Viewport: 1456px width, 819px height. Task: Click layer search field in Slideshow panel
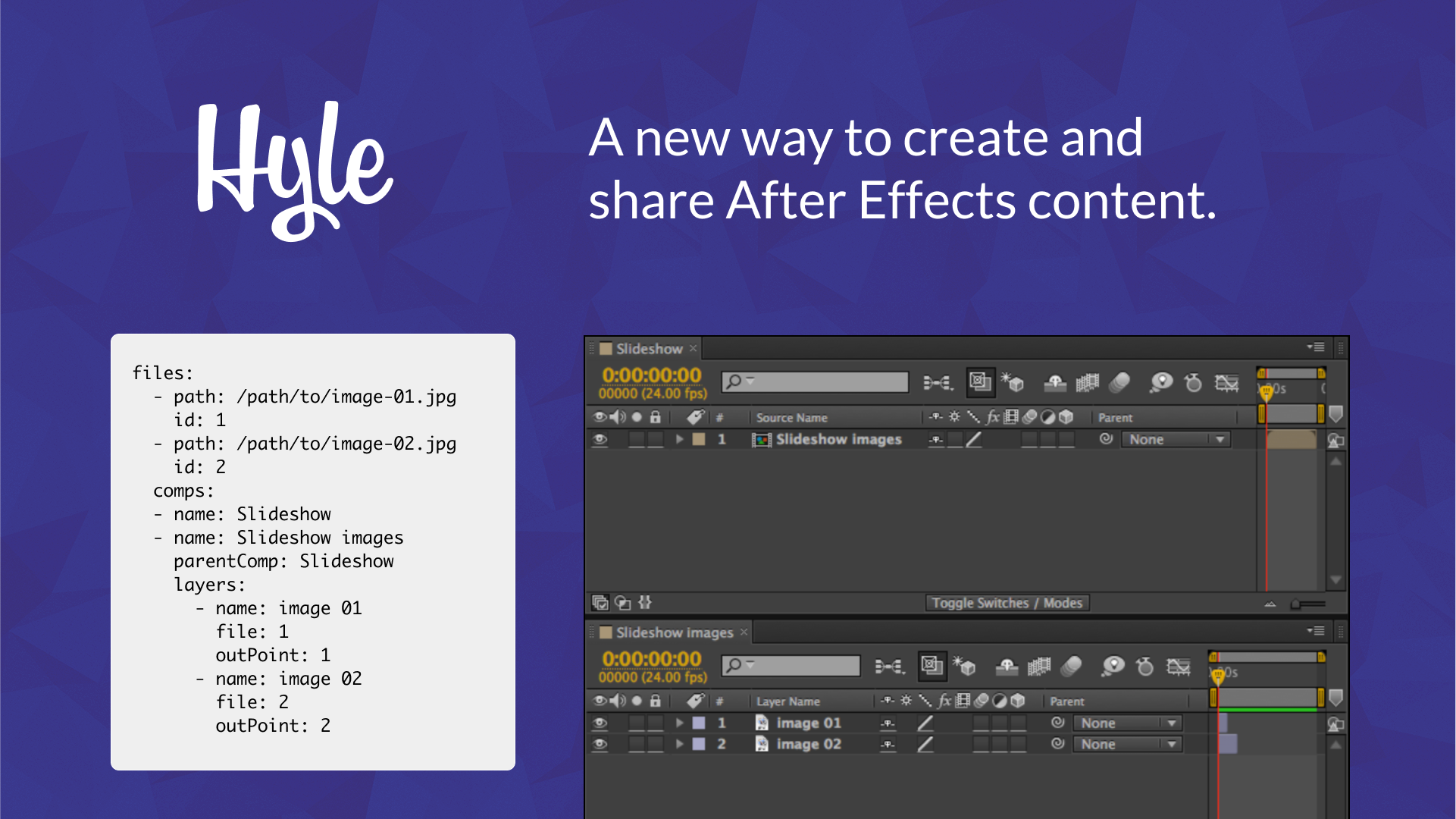click(x=815, y=381)
